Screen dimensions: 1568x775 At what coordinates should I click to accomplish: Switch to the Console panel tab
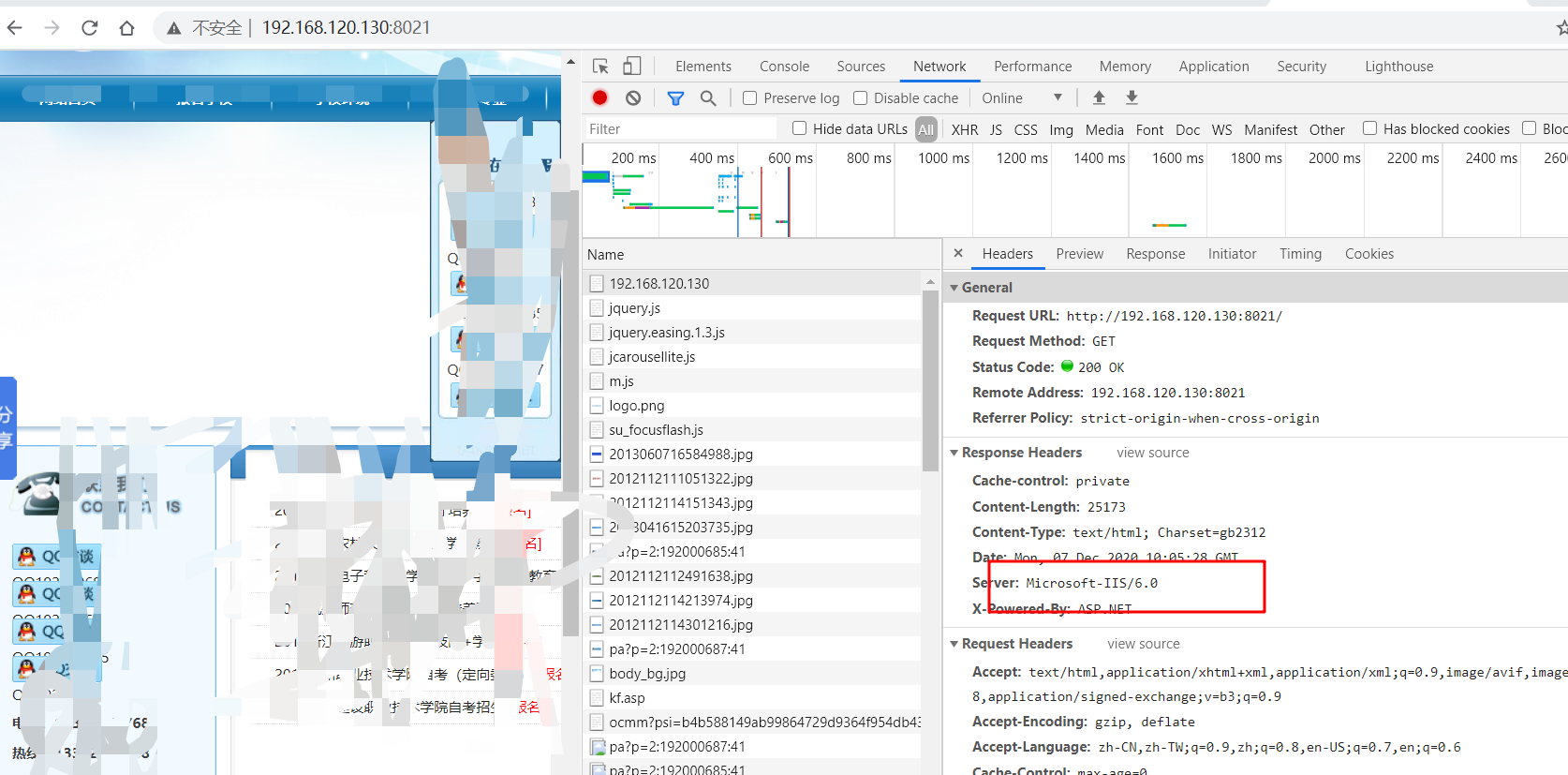[x=784, y=67]
